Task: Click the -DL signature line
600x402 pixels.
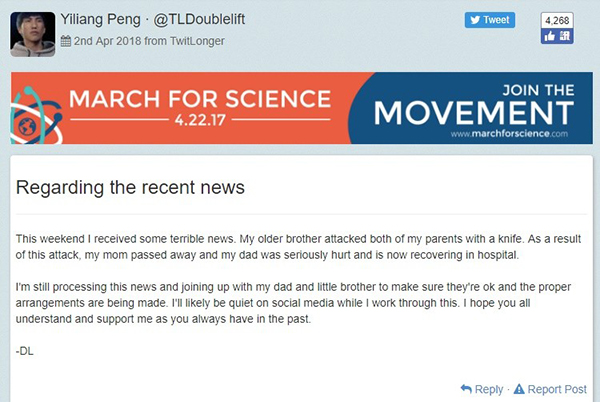Action: (x=27, y=352)
